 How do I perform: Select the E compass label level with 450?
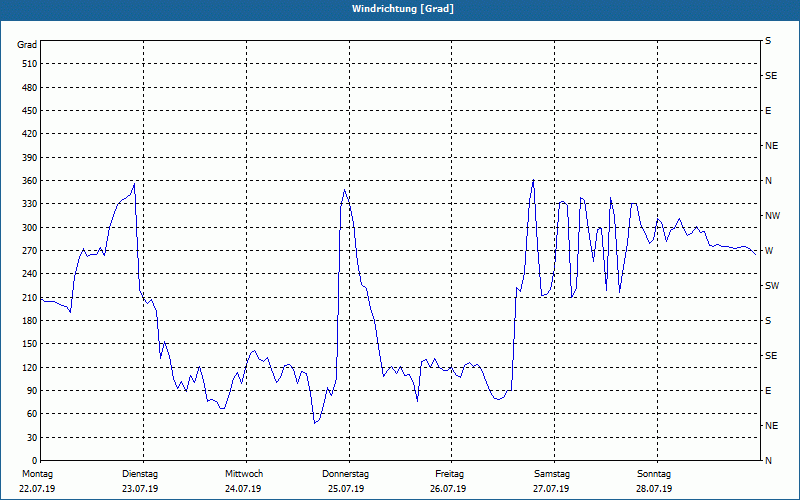tap(768, 111)
